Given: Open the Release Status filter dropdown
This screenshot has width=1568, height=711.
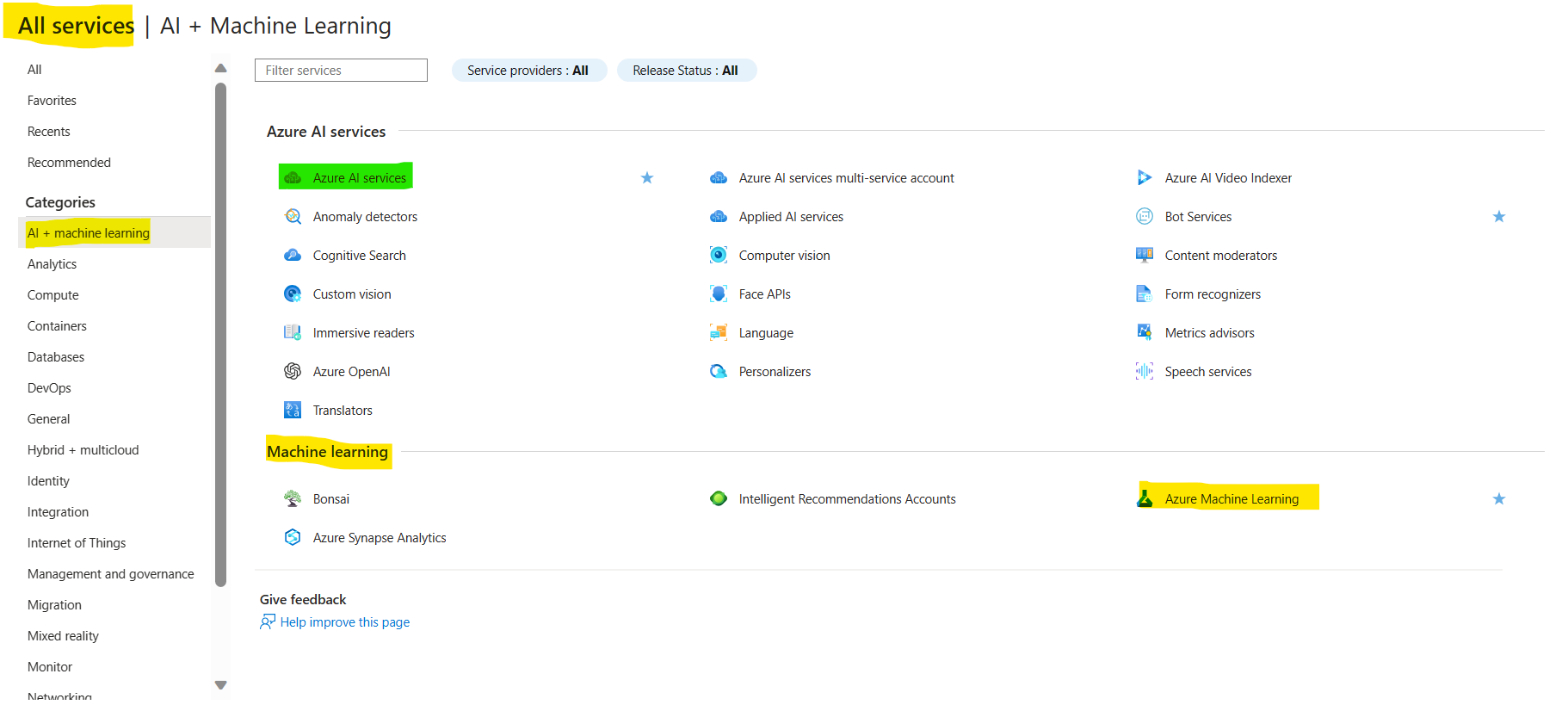Looking at the screenshot, I should click(x=687, y=71).
